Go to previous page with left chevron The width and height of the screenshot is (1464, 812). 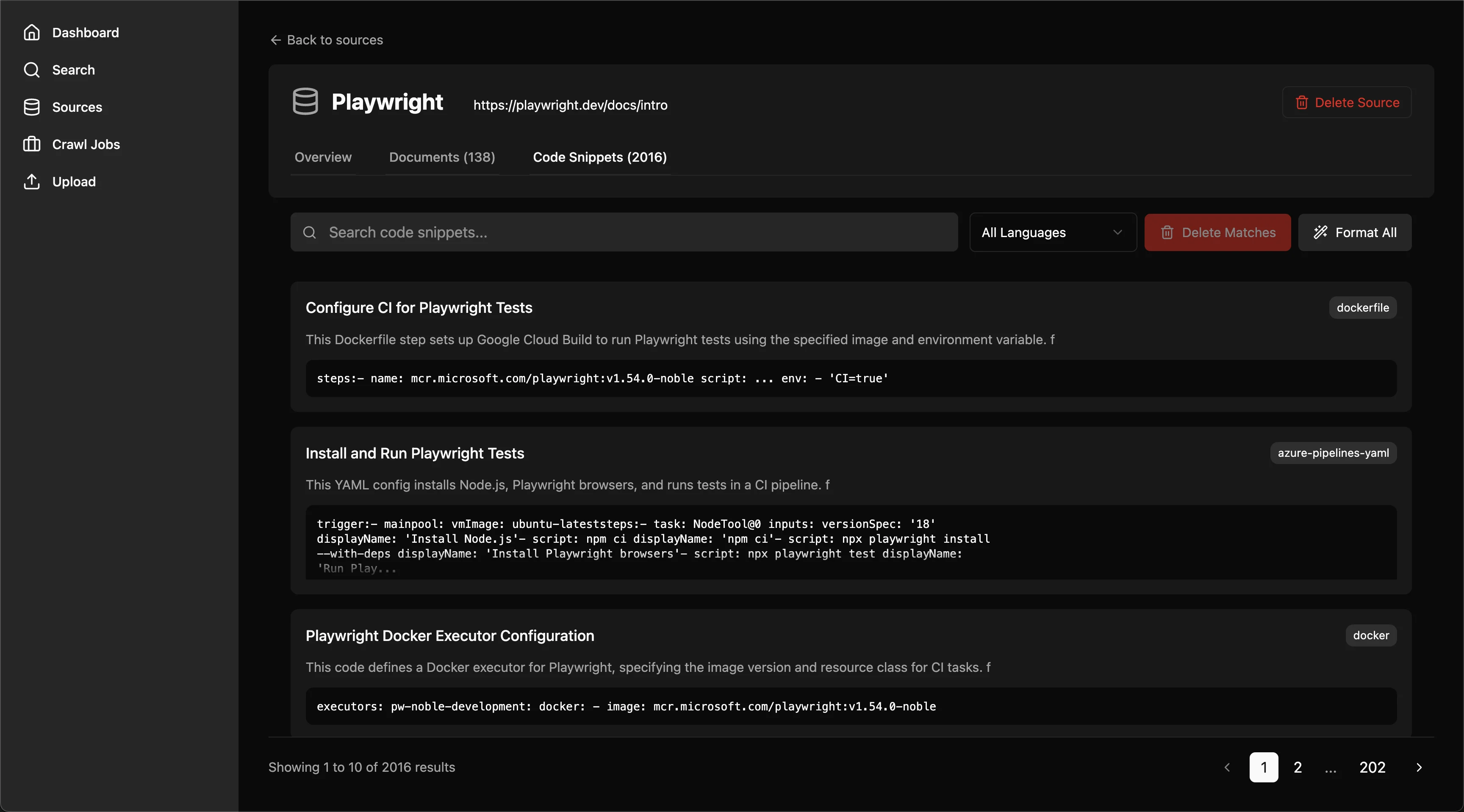[1227, 767]
